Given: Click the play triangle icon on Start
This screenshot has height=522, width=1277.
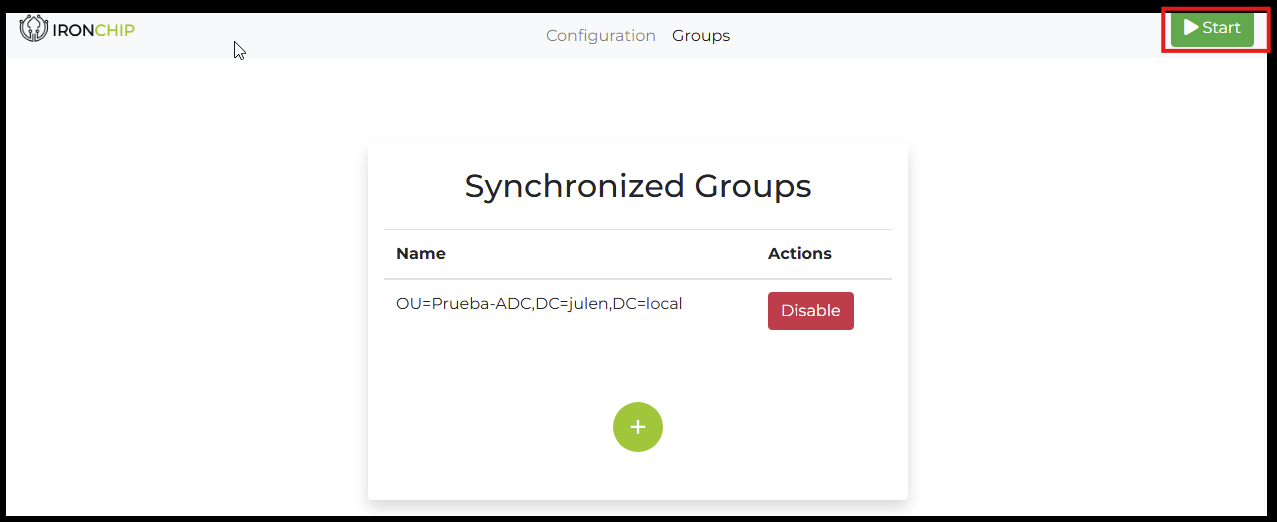Looking at the screenshot, I should coord(1190,28).
